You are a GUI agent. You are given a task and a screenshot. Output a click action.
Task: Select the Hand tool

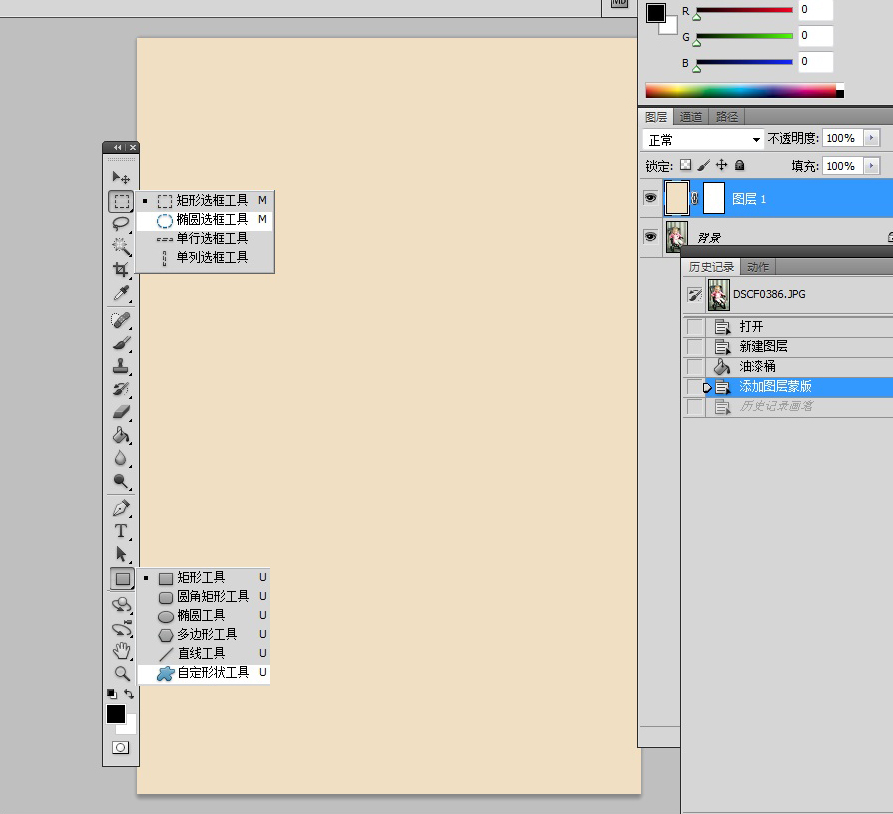[x=121, y=651]
